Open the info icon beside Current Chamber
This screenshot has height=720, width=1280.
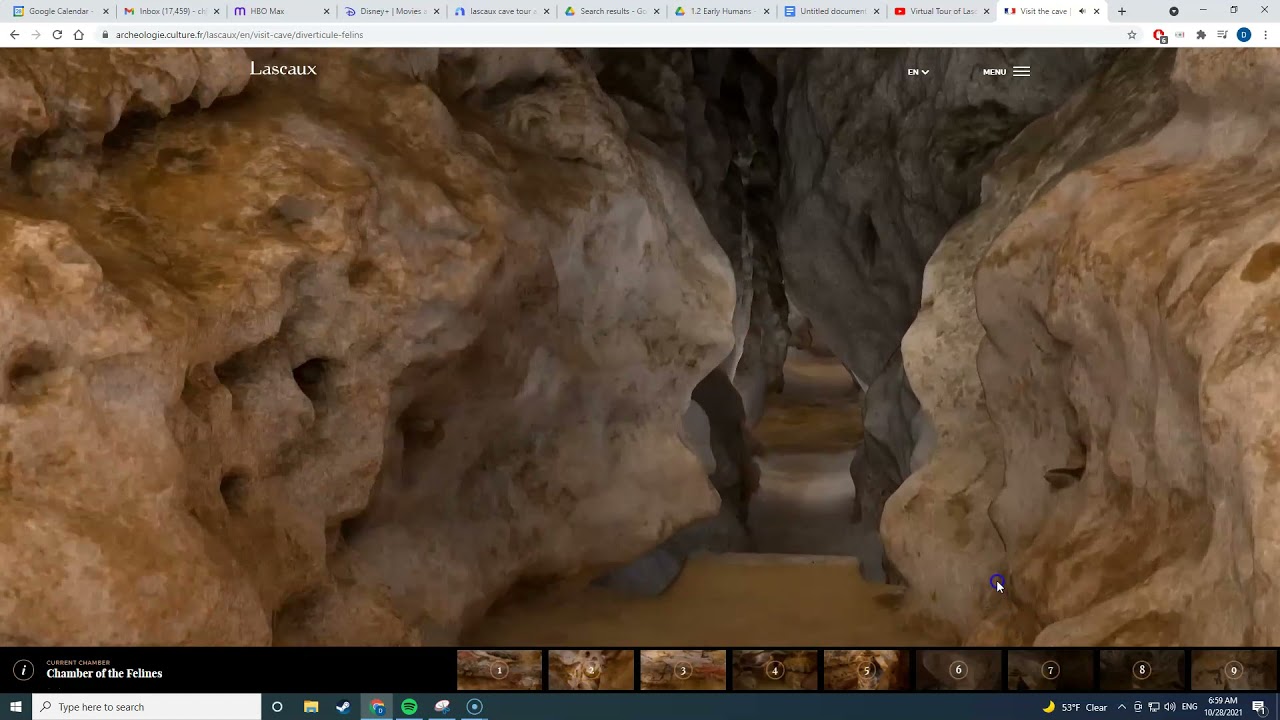click(x=23, y=670)
